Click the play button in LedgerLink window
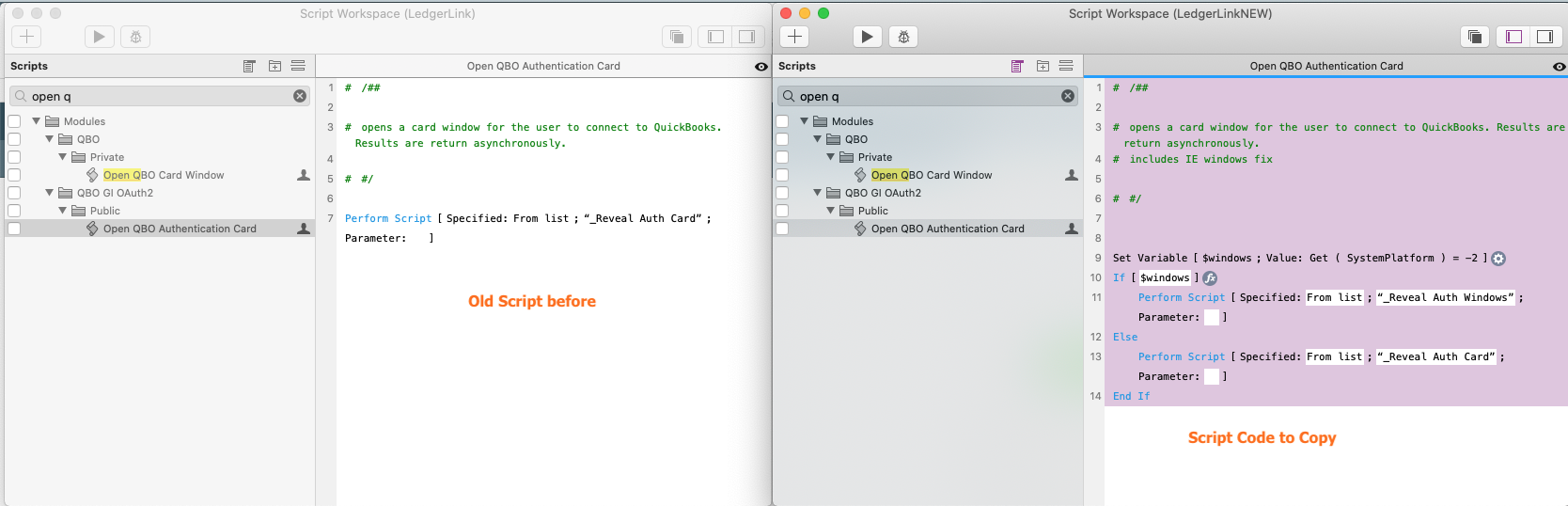Screen dimensions: 1568x506 click(99, 37)
